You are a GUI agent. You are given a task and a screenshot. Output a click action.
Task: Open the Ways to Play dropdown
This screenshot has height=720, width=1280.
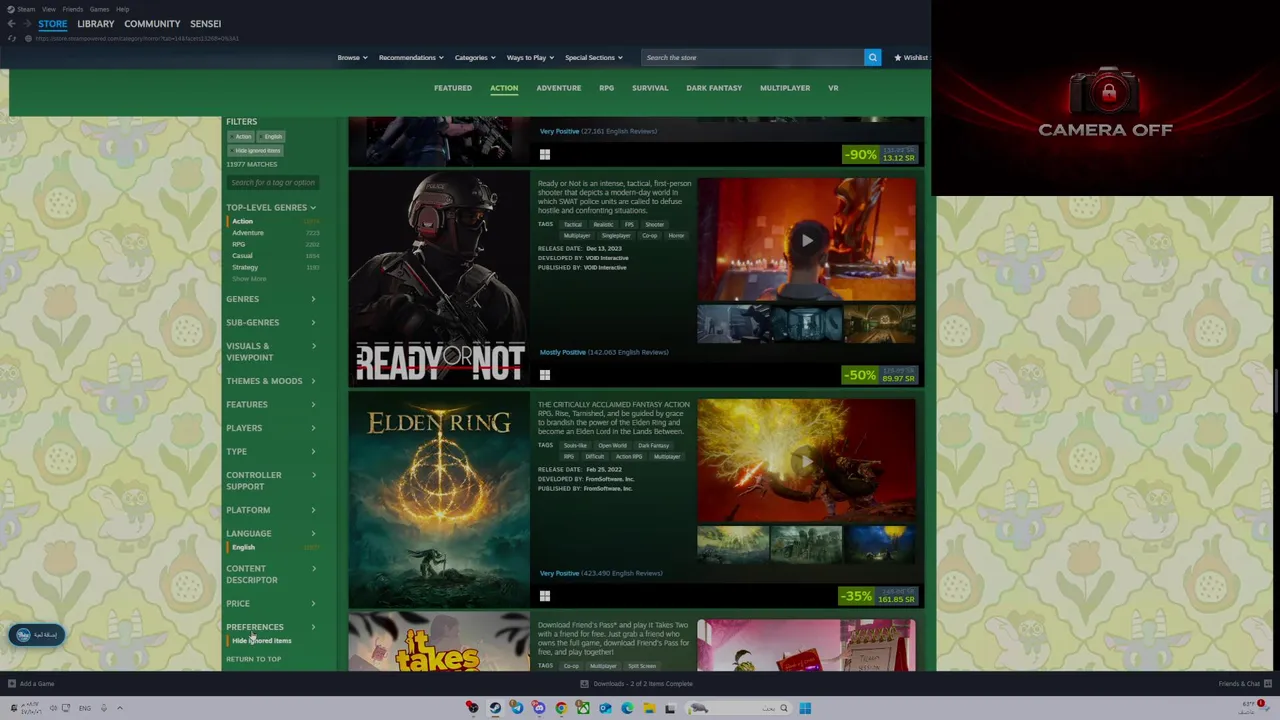pos(530,57)
